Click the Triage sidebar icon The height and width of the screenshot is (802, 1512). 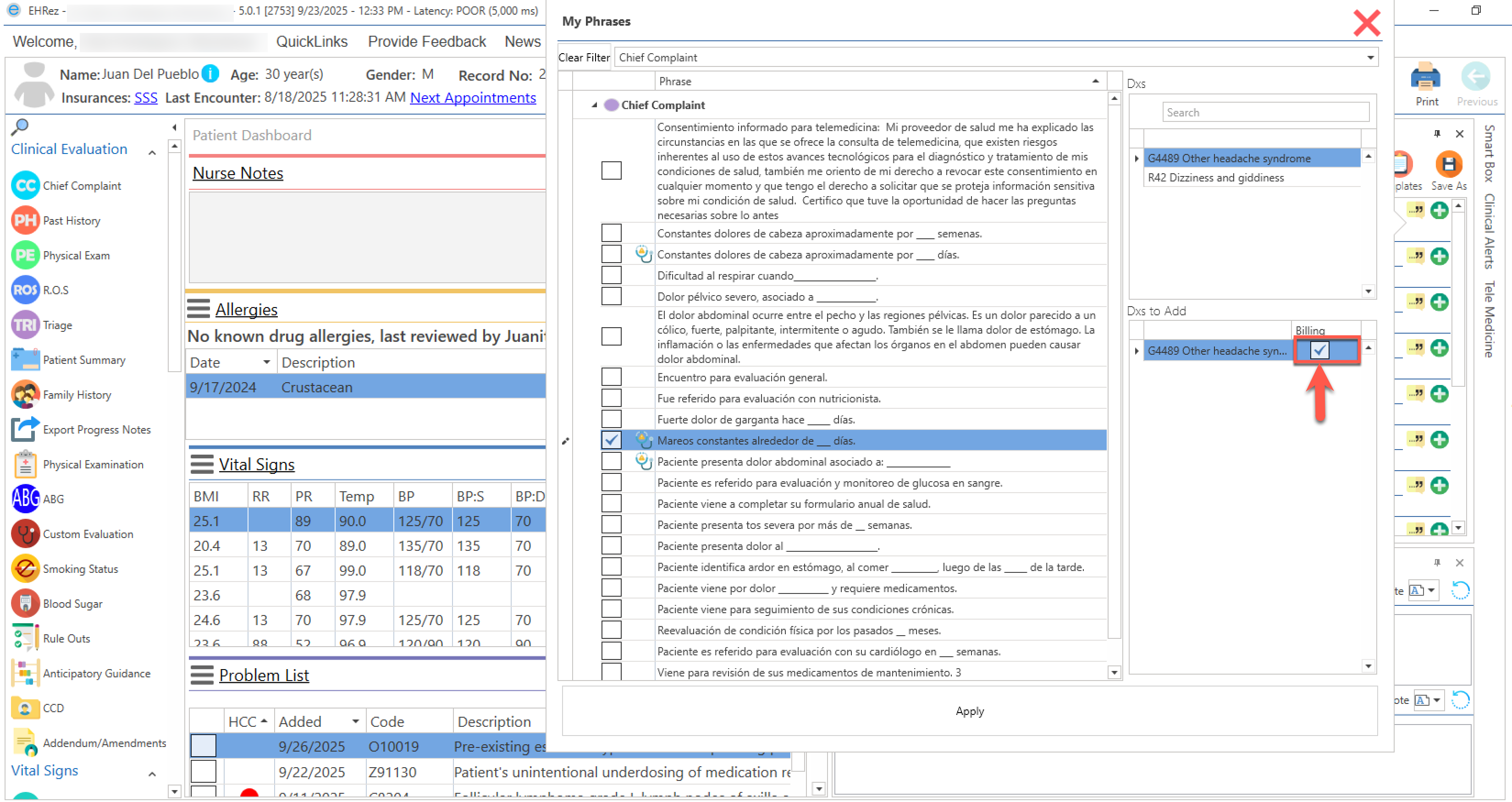point(25,325)
